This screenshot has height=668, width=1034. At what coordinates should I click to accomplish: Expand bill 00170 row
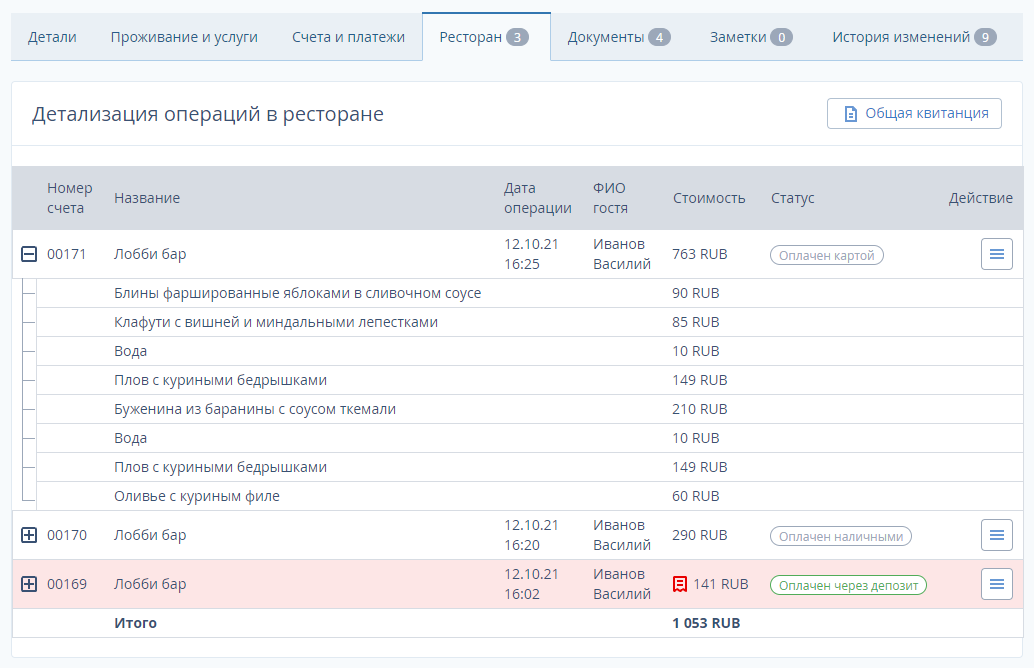tap(29, 535)
